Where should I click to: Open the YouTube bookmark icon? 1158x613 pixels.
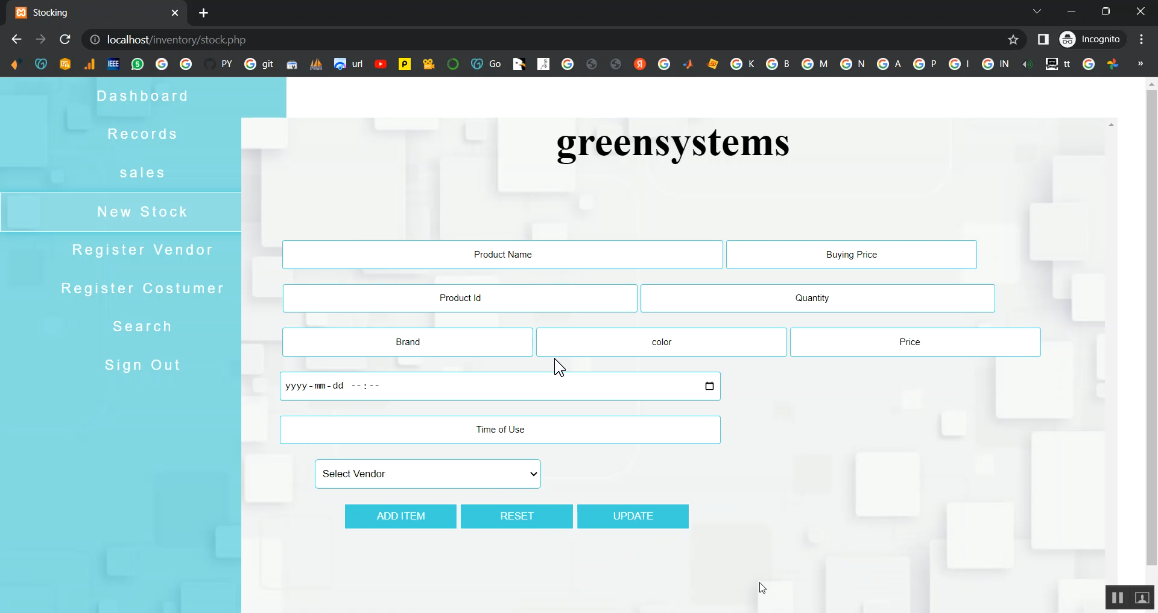click(x=381, y=64)
